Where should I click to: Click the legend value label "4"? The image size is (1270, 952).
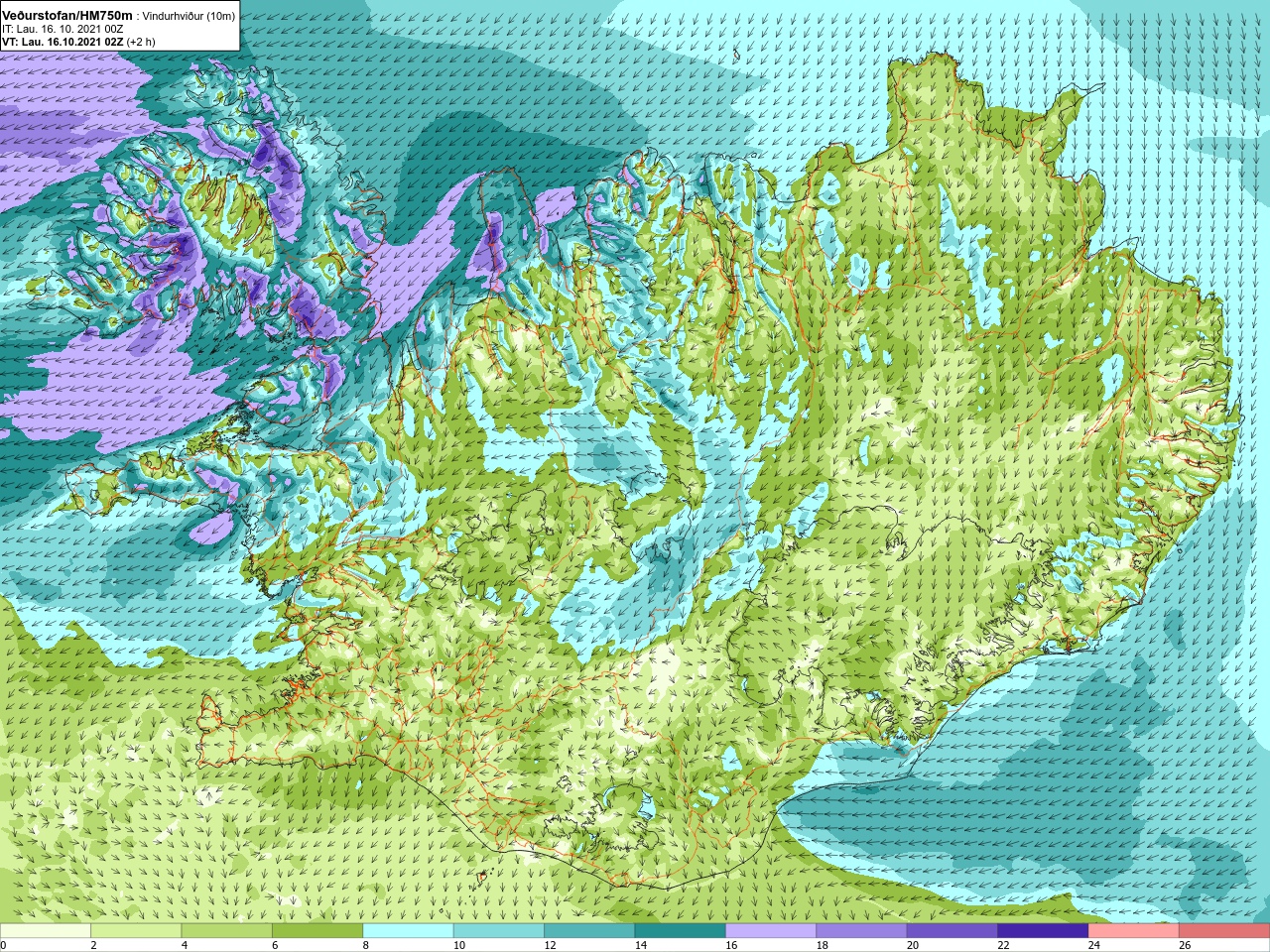click(186, 945)
